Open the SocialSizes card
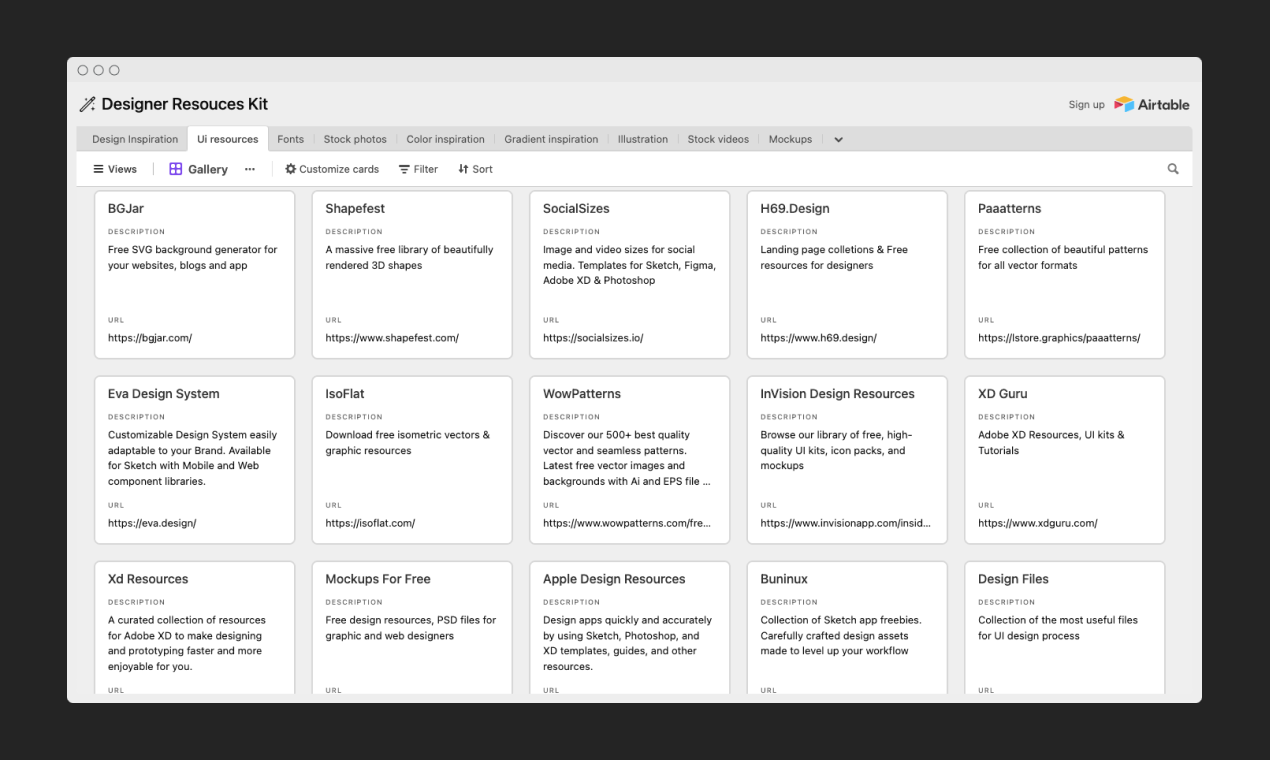The image size is (1270, 760). pyautogui.click(x=630, y=274)
